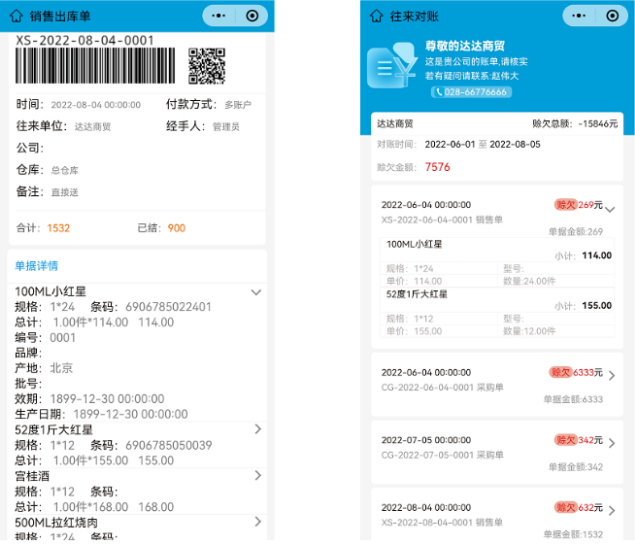635x546 pixels.
Task: Open the CG-2022-07-05-0001 采购单 entry
Action: click(x=611, y=445)
